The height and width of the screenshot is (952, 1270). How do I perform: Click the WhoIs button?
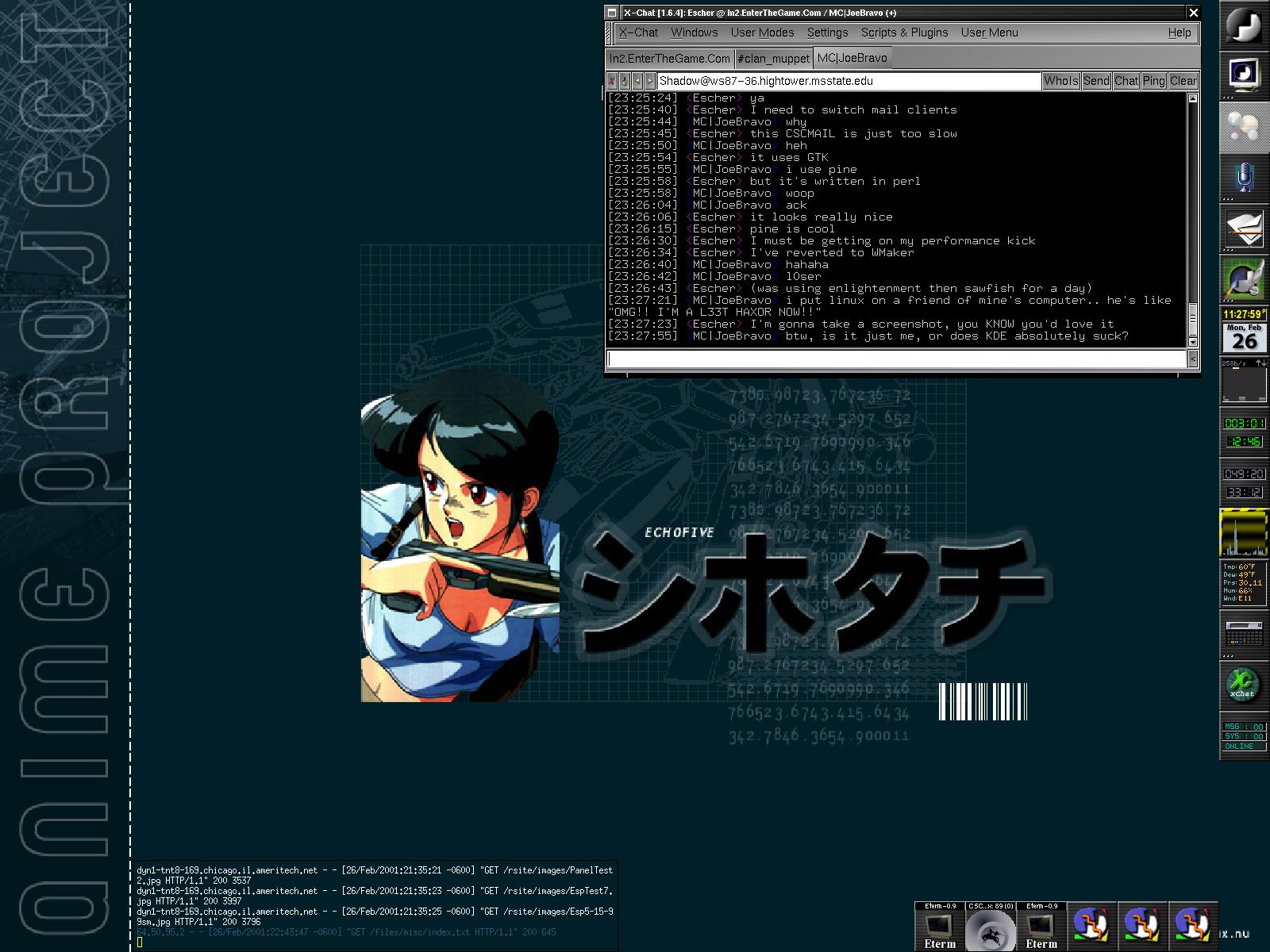[1061, 81]
